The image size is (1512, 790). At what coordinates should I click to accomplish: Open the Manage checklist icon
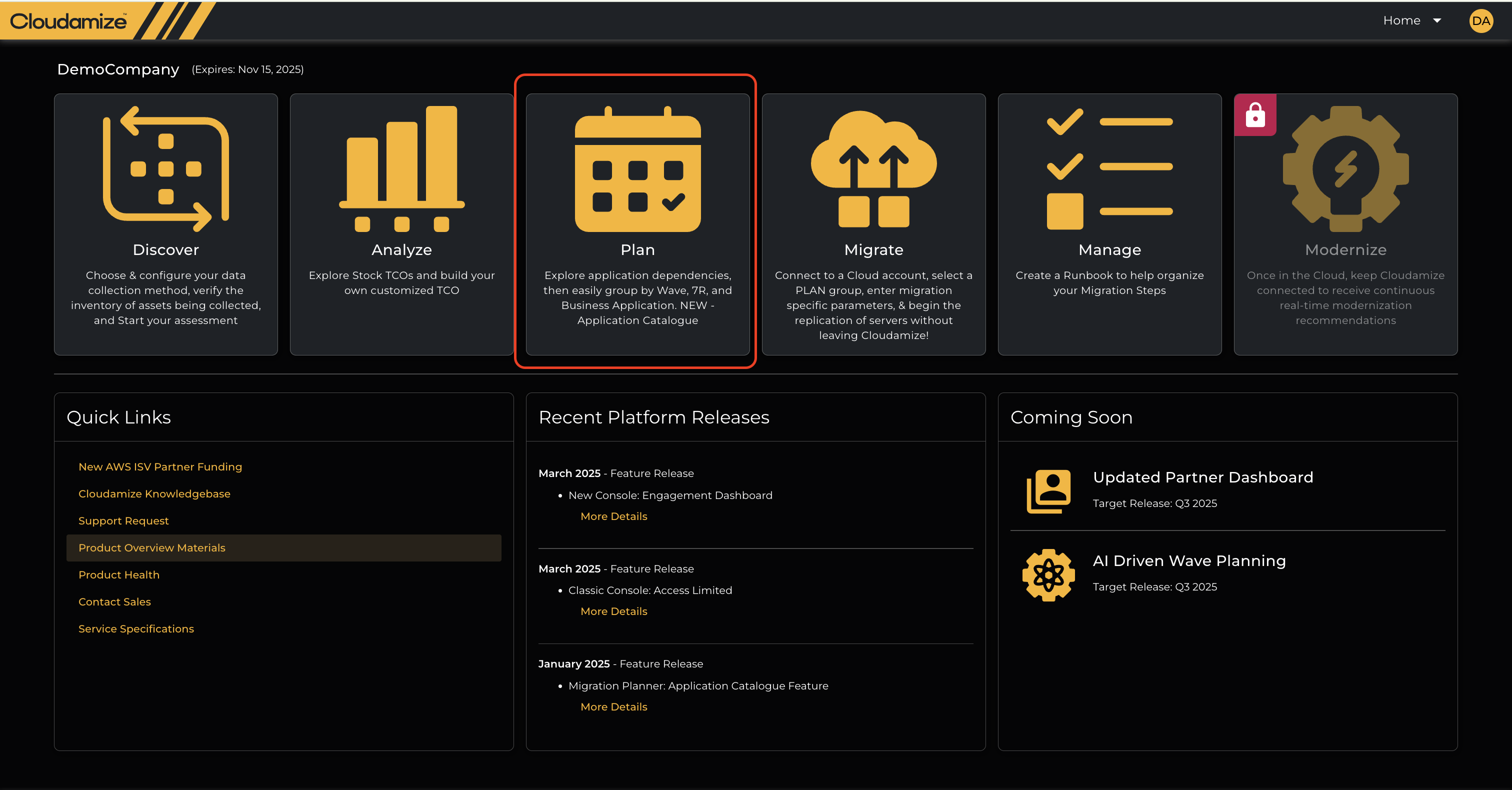(1109, 169)
